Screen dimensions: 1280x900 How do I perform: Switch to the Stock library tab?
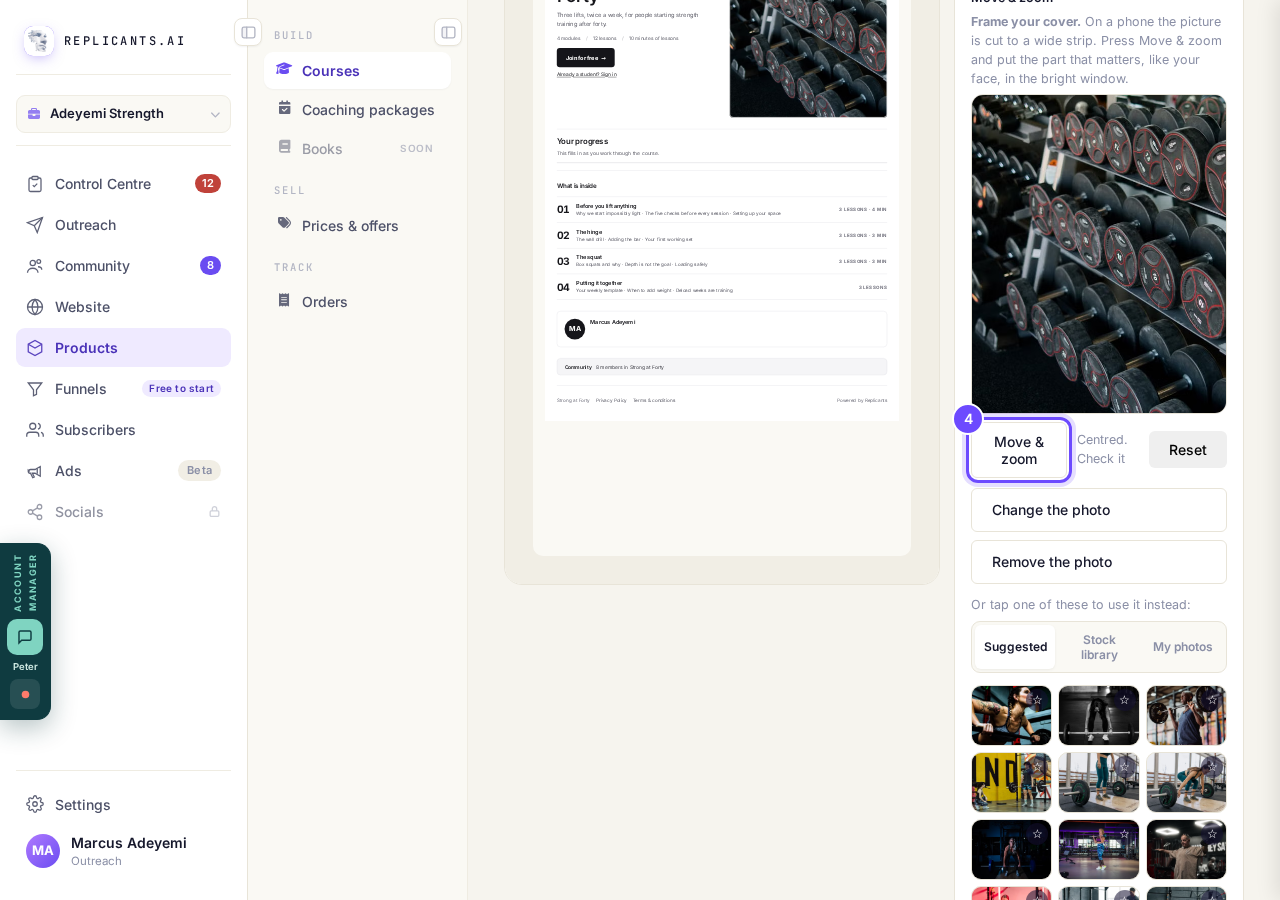coord(1099,647)
